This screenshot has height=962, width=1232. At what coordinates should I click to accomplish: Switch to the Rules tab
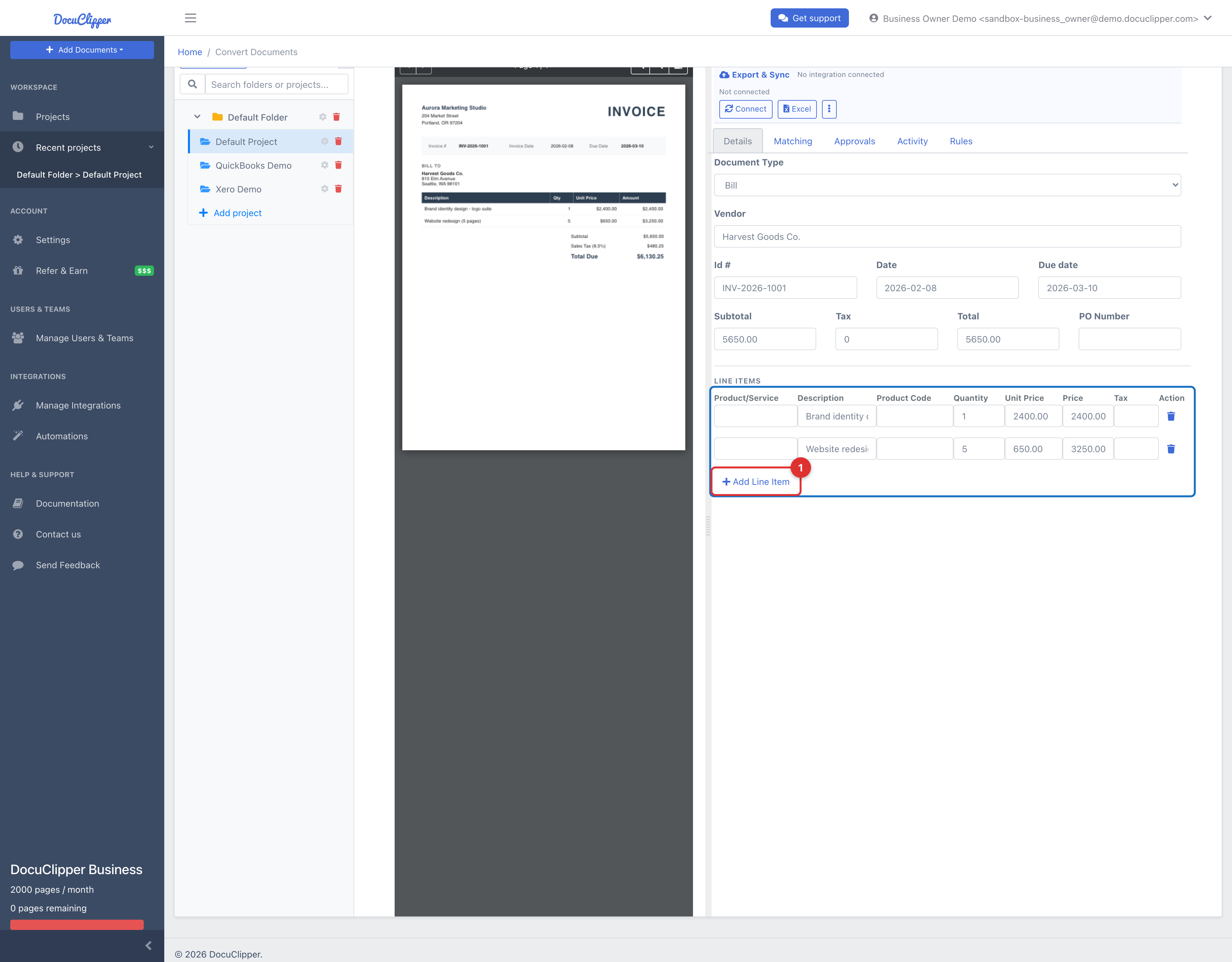coord(961,141)
